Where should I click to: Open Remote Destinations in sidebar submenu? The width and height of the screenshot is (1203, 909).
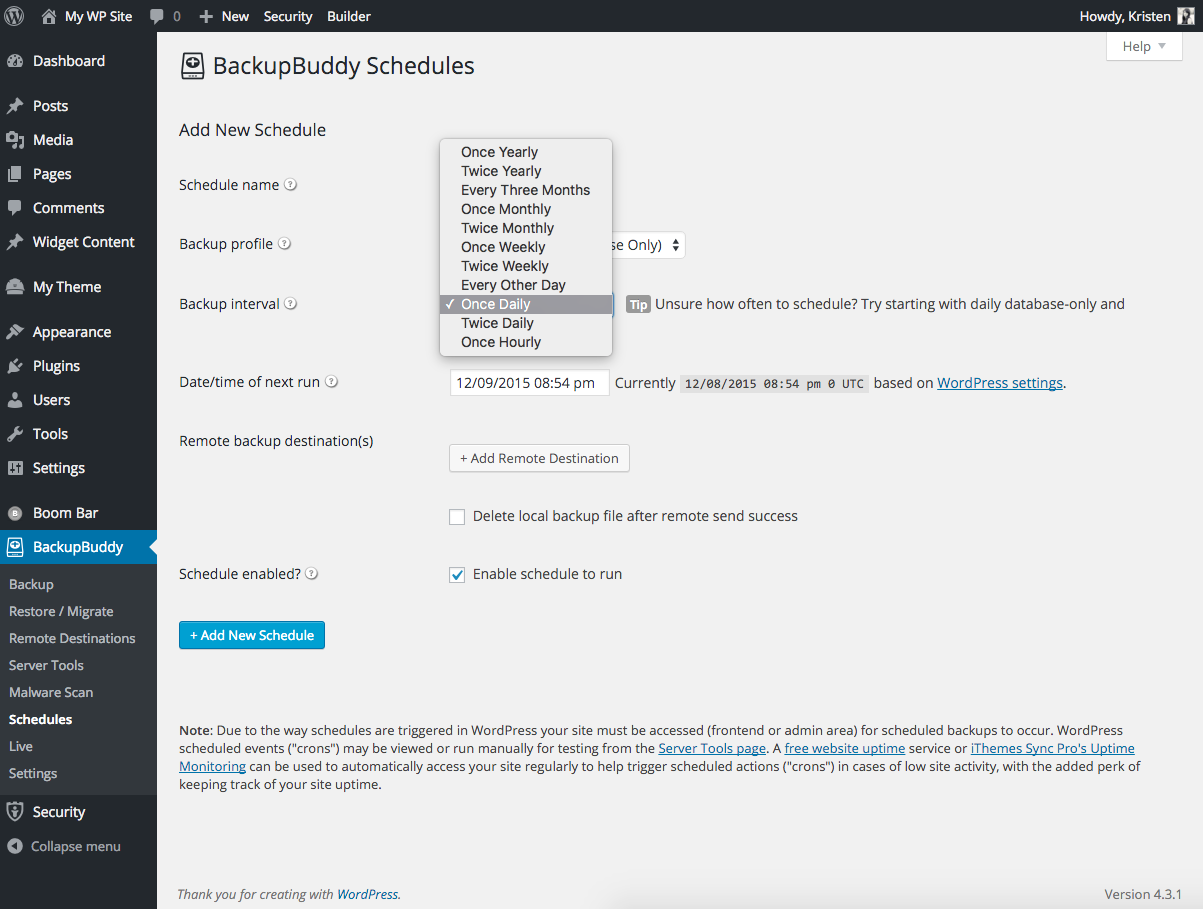pyautogui.click(x=72, y=638)
